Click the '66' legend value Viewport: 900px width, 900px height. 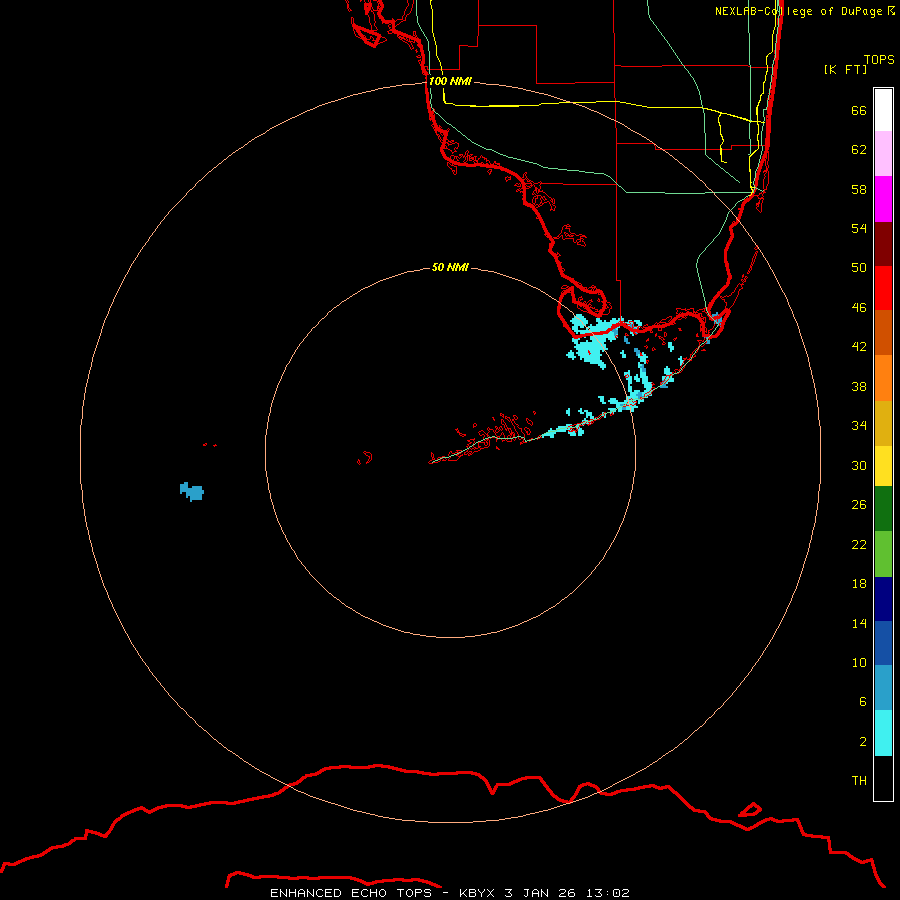coord(859,110)
